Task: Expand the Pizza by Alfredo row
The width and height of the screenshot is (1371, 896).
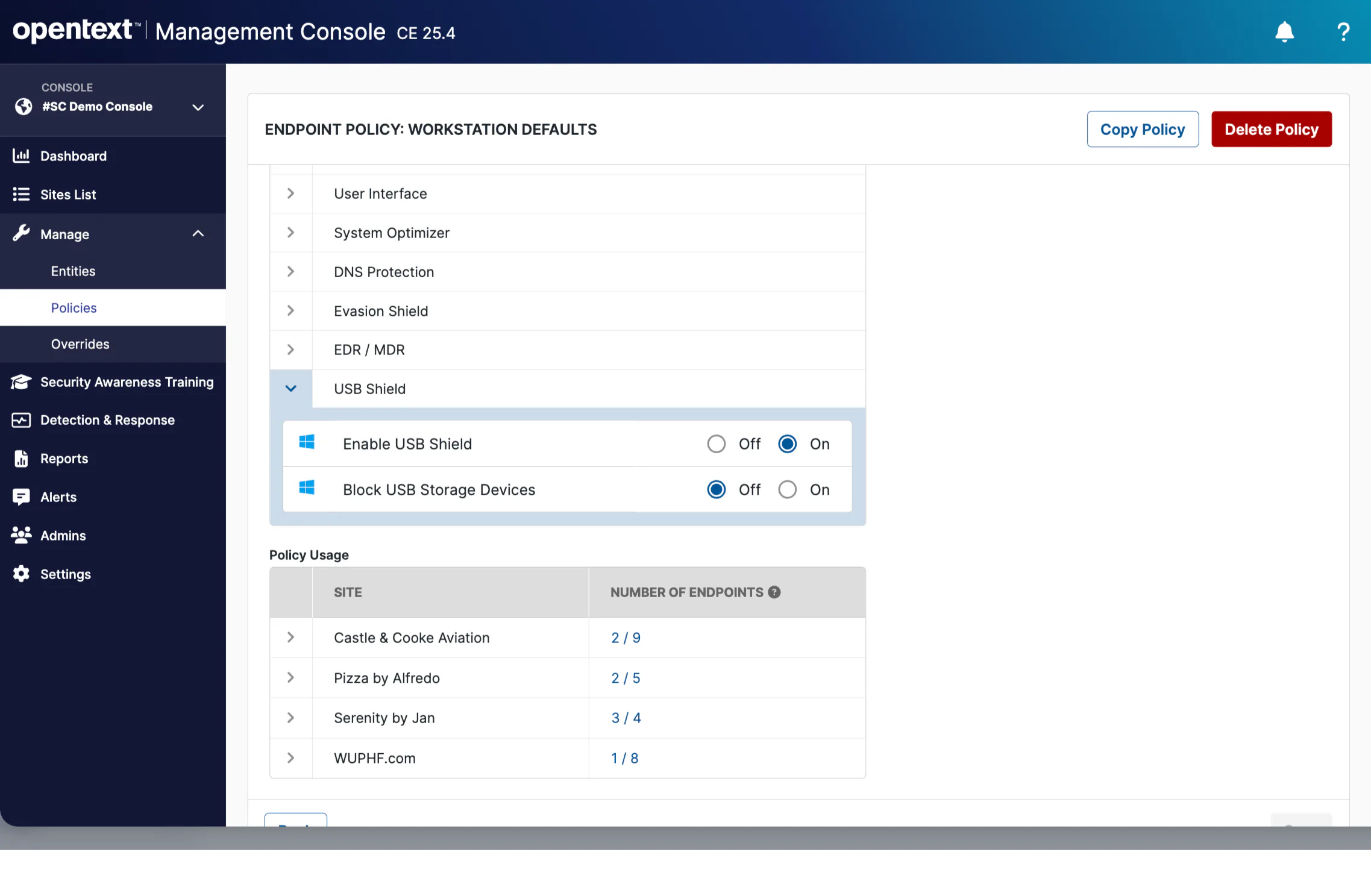Action: 291,678
